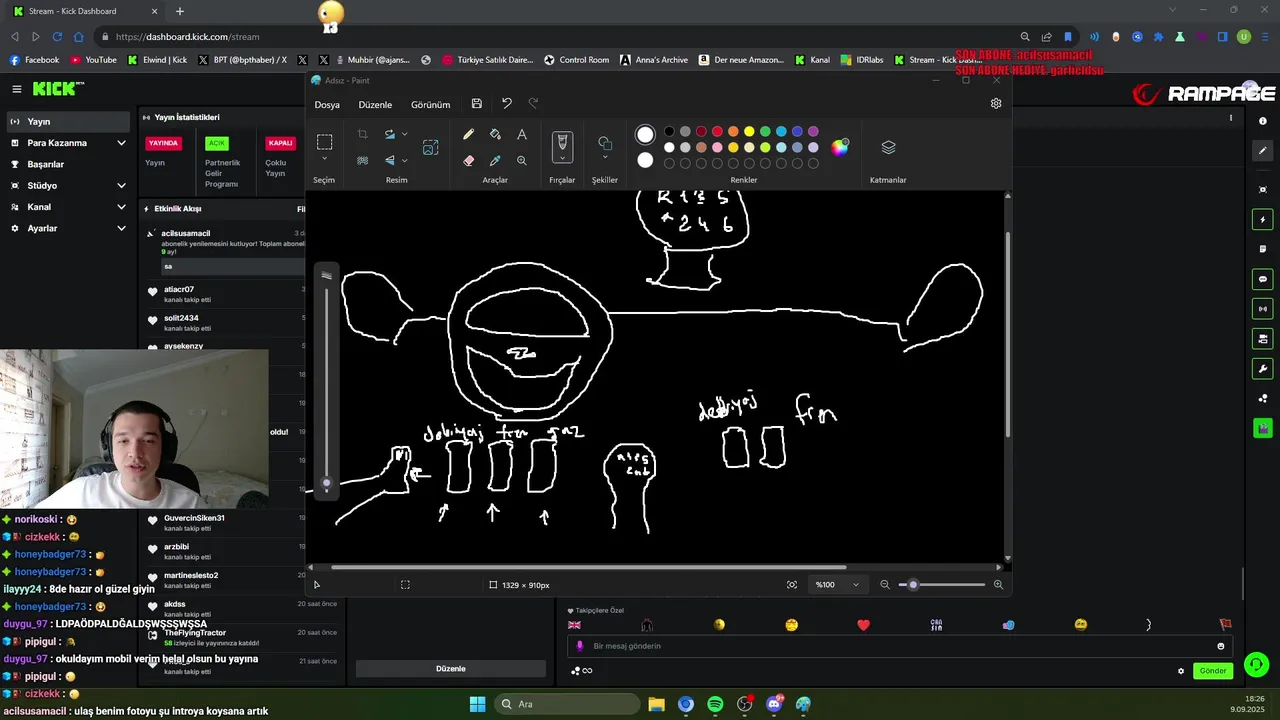Expand the Stüdyo sidebar section
This screenshot has height=720, width=1280.
tap(121, 186)
